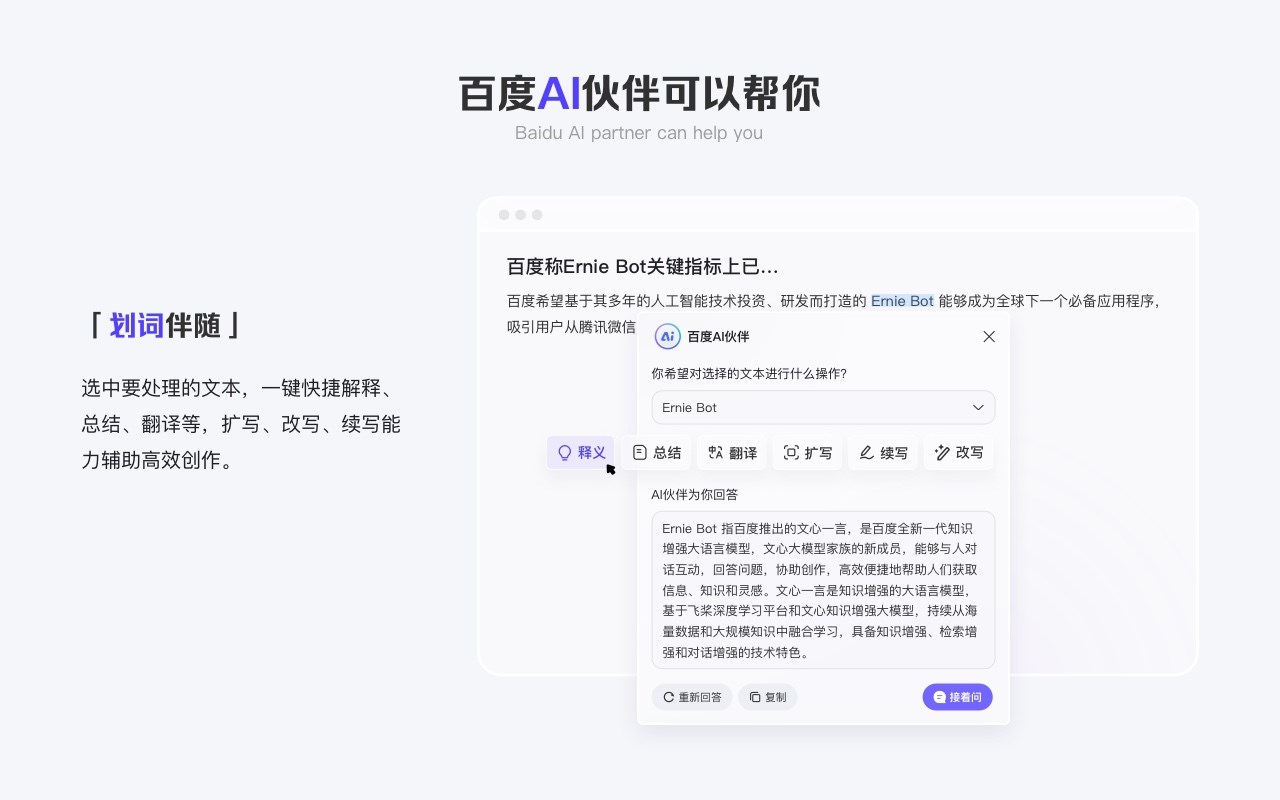Activate the 扩写 expand-writing tool

[807, 452]
